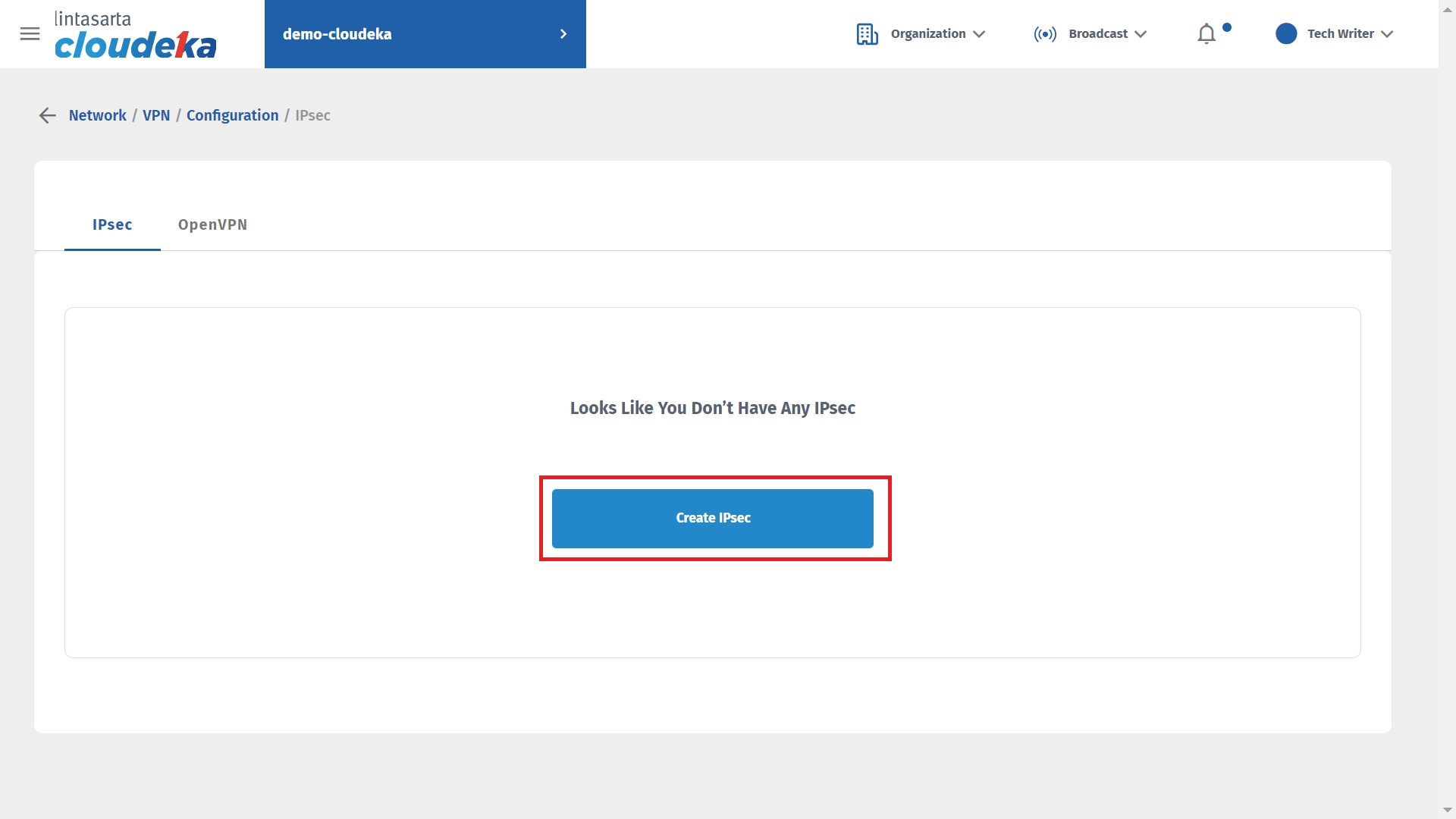Click the back arrow in the breadcrumb
1456x819 pixels.
[47, 115]
